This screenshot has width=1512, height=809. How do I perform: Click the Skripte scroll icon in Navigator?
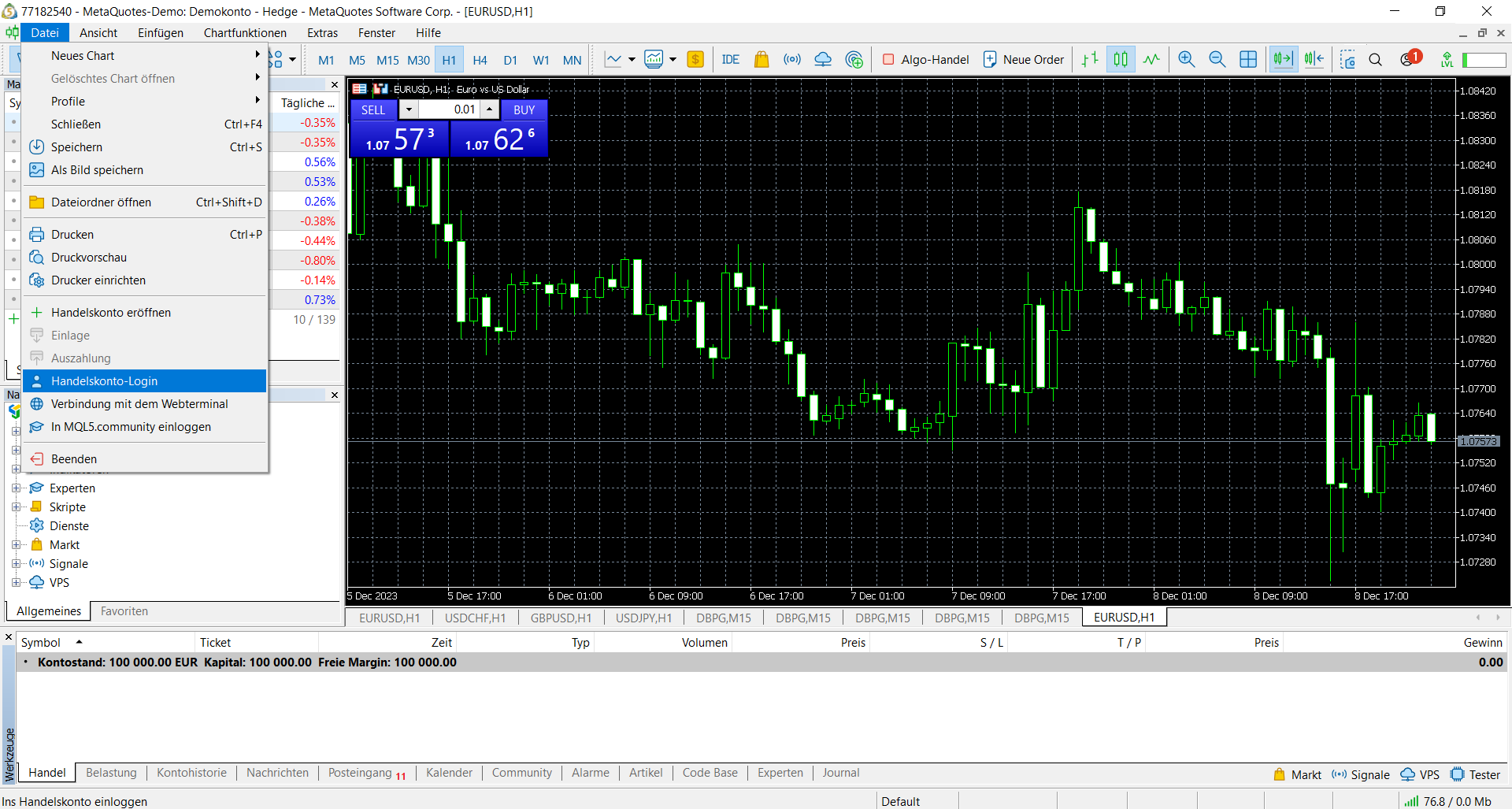tap(36, 507)
